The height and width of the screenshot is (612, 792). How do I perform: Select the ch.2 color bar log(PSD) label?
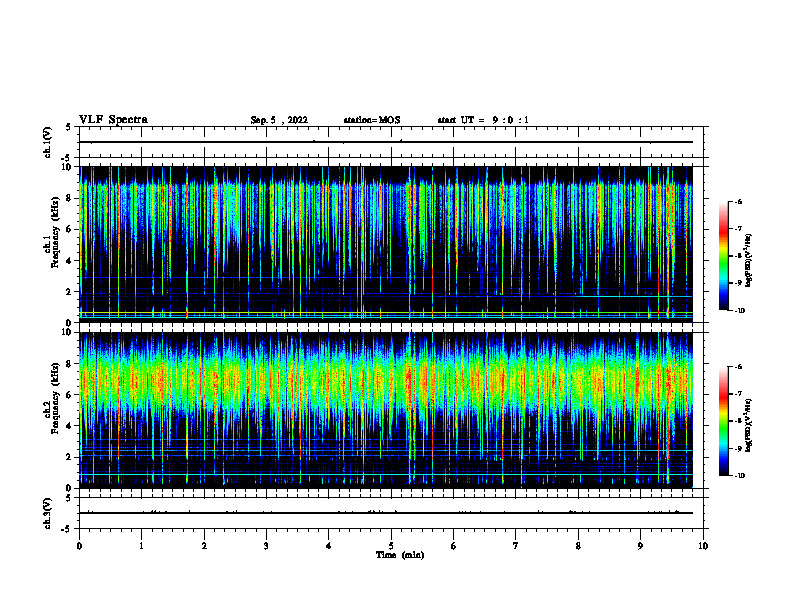click(x=749, y=425)
